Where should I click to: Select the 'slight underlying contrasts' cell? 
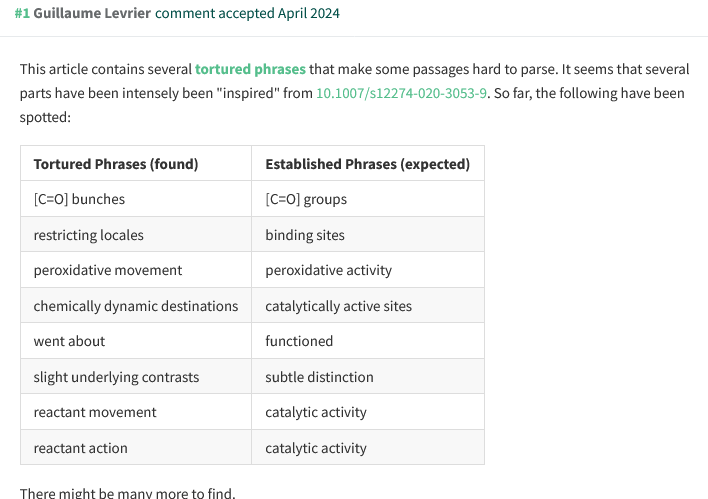[116, 377]
